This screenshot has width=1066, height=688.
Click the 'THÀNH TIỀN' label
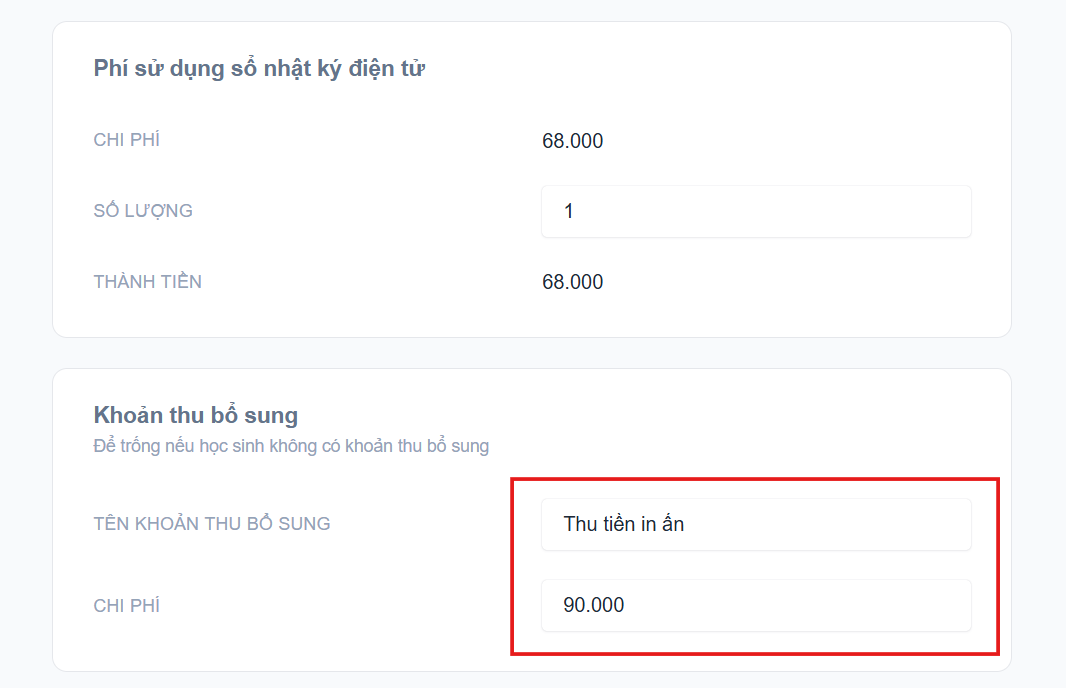(x=148, y=282)
